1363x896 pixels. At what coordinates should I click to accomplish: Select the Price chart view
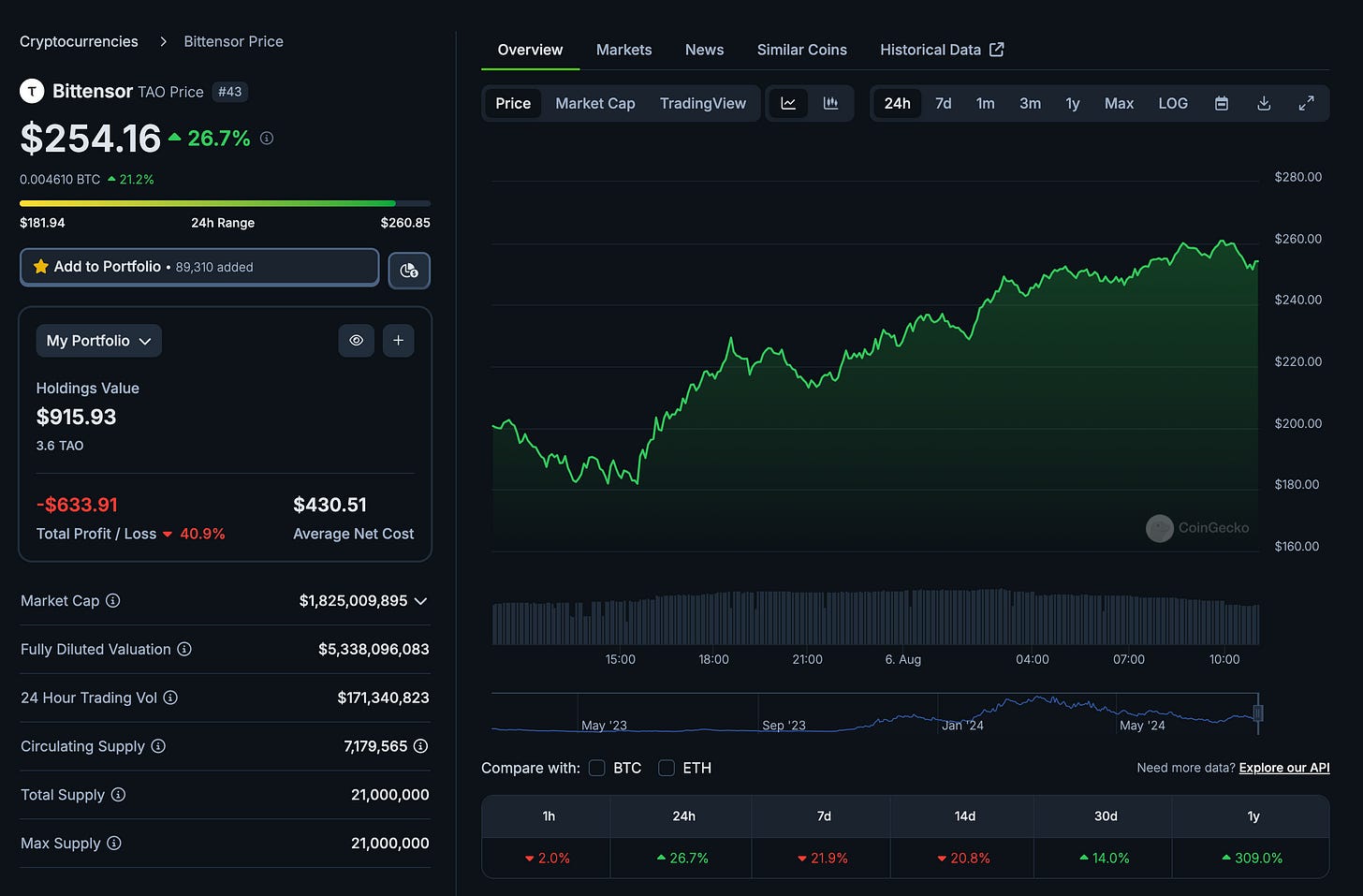[513, 103]
